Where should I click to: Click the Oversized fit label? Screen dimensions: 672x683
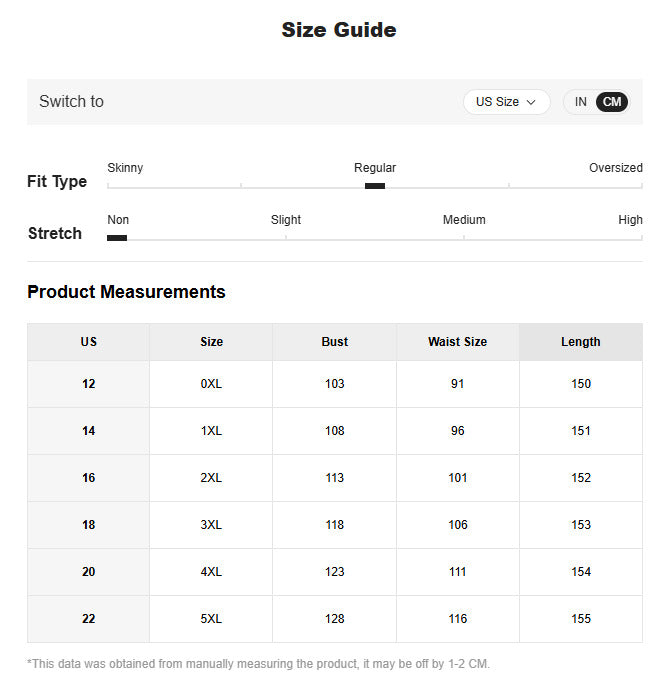point(615,168)
